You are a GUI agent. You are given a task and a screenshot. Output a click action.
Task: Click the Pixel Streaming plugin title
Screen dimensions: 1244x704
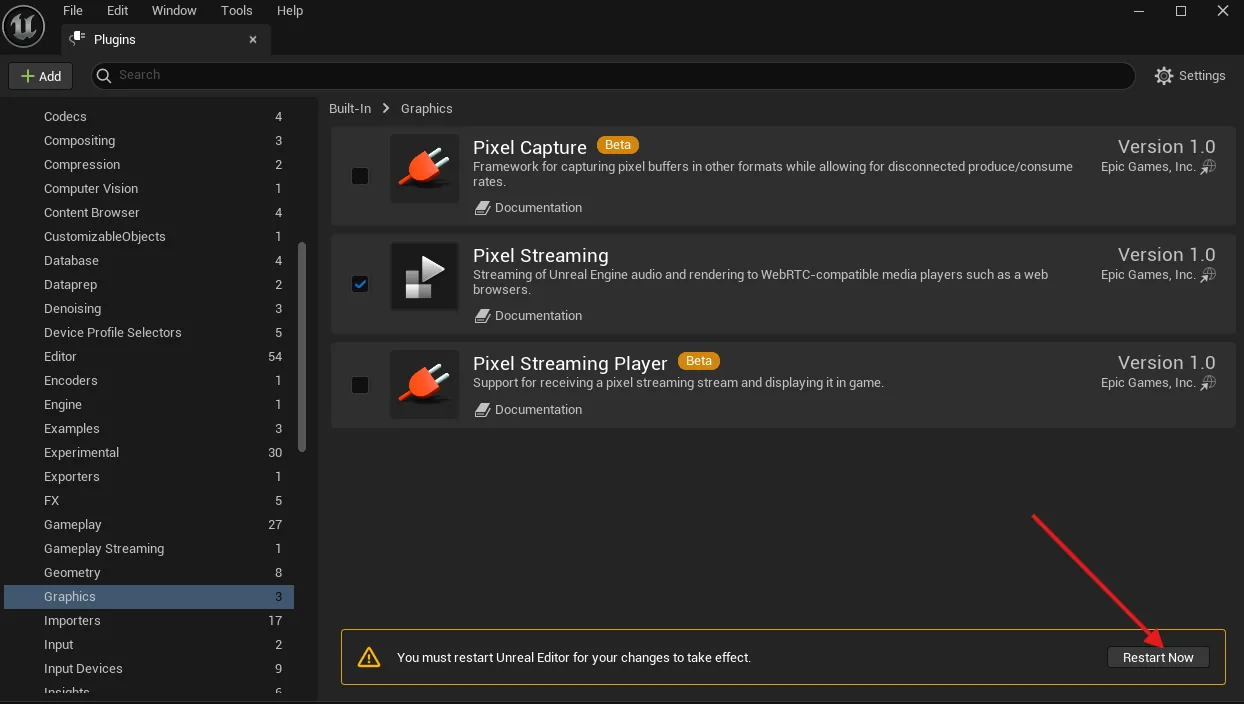[x=541, y=256]
